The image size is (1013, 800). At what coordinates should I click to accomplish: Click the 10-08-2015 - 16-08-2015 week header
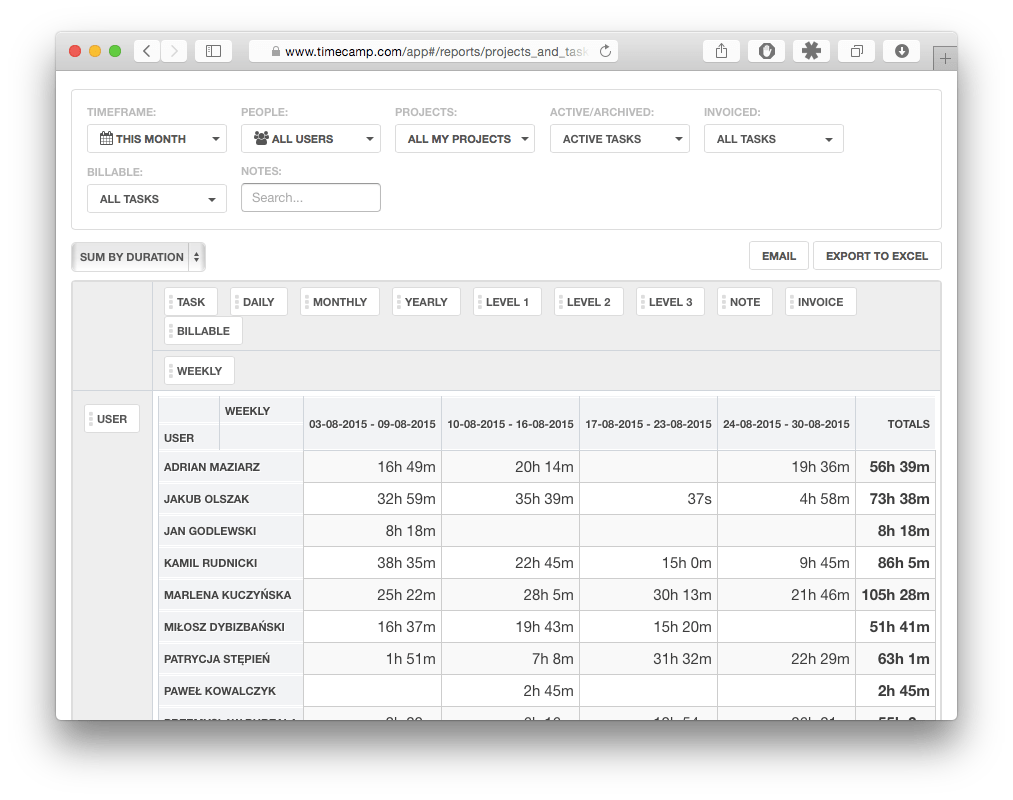510,424
